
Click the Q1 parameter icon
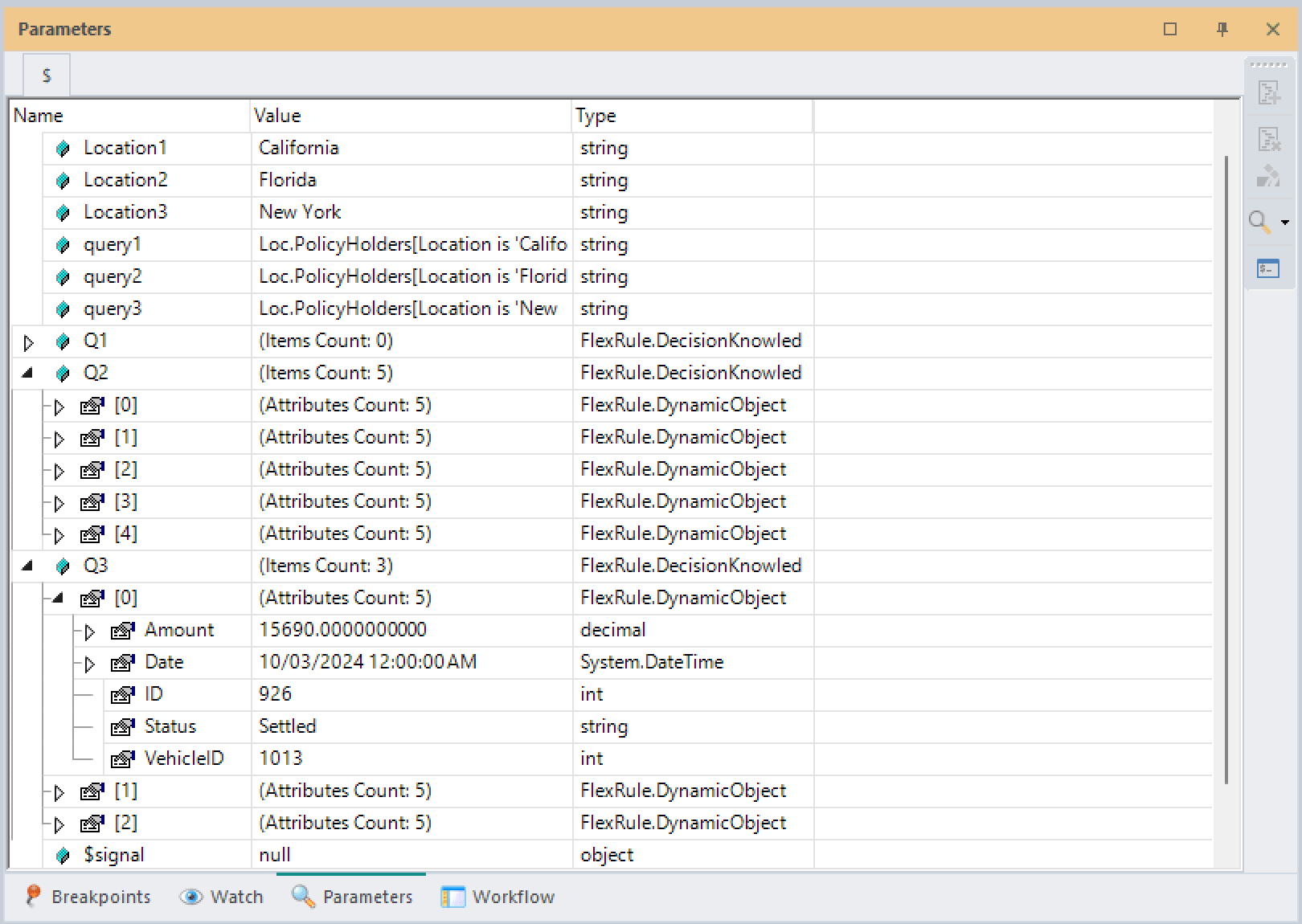pyautogui.click(x=63, y=341)
